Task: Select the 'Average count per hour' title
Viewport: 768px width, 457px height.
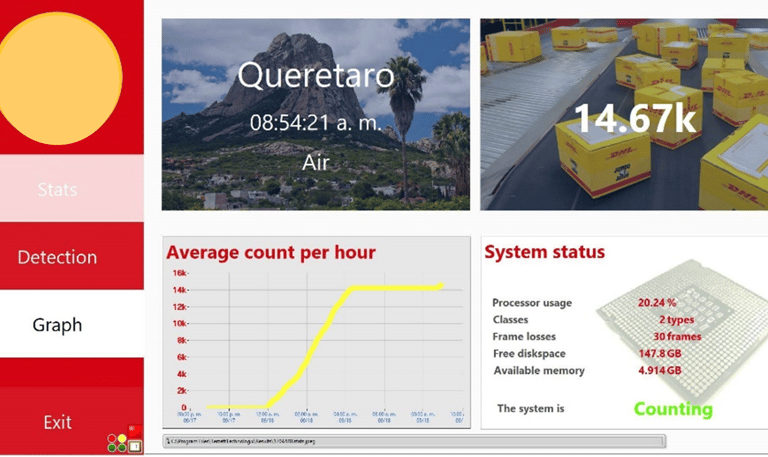Action: click(271, 252)
